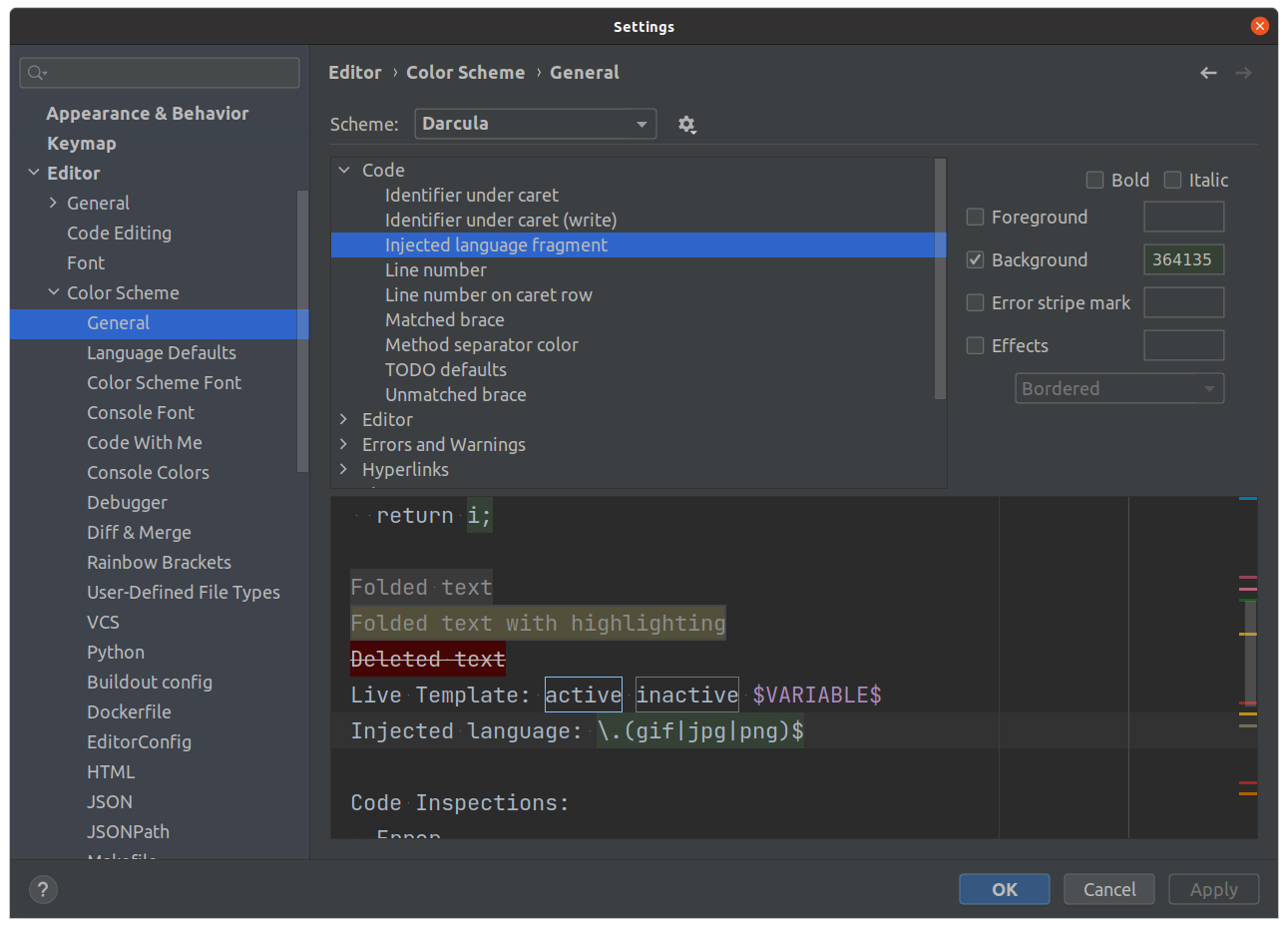Image resolution: width=1288 pixels, height=928 pixels.
Task: Expand the Hyperlinks section
Action: point(344,470)
